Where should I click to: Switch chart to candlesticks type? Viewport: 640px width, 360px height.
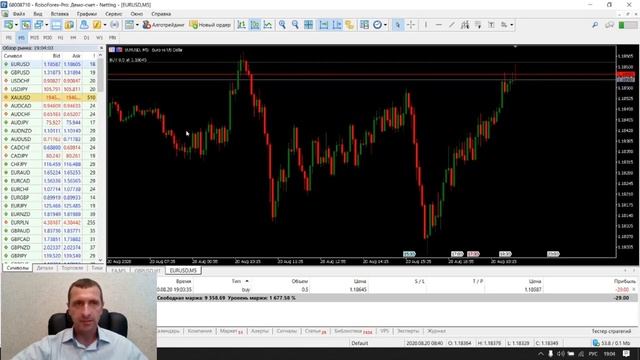pyautogui.click(x=255, y=25)
